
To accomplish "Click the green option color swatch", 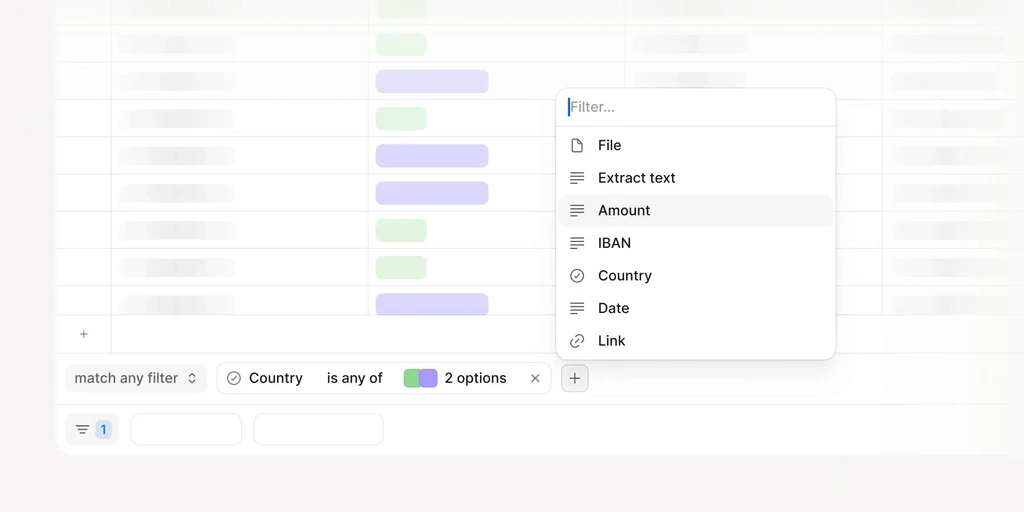I will click(411, 378).
